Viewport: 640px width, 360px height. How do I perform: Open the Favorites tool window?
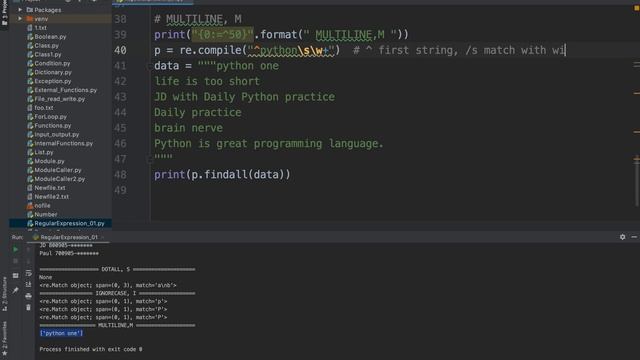(x=4, y=338)
